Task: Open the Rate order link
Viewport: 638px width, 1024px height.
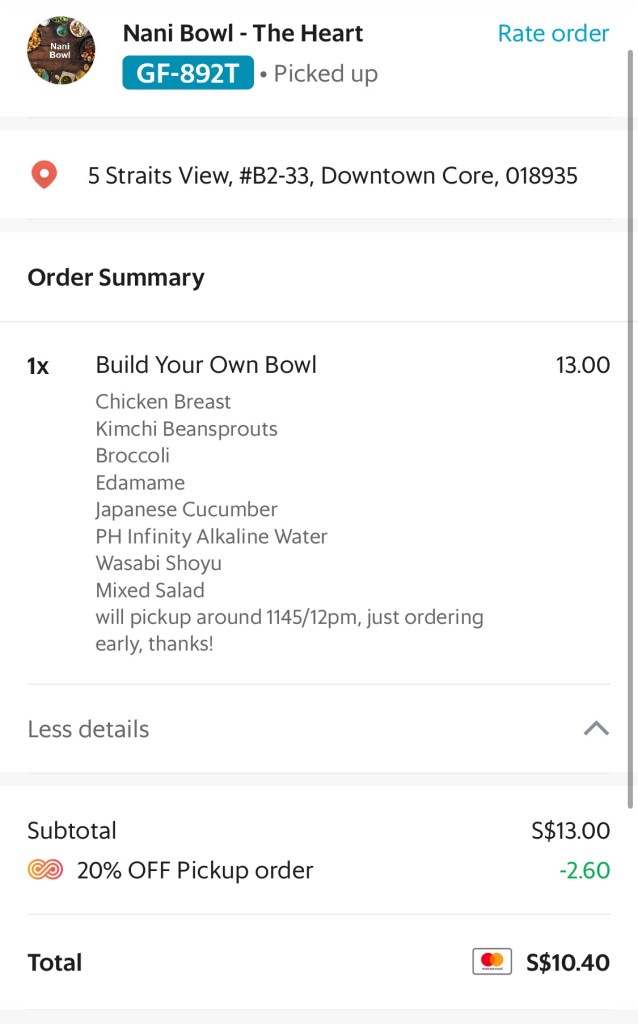Action: [553, 33]
